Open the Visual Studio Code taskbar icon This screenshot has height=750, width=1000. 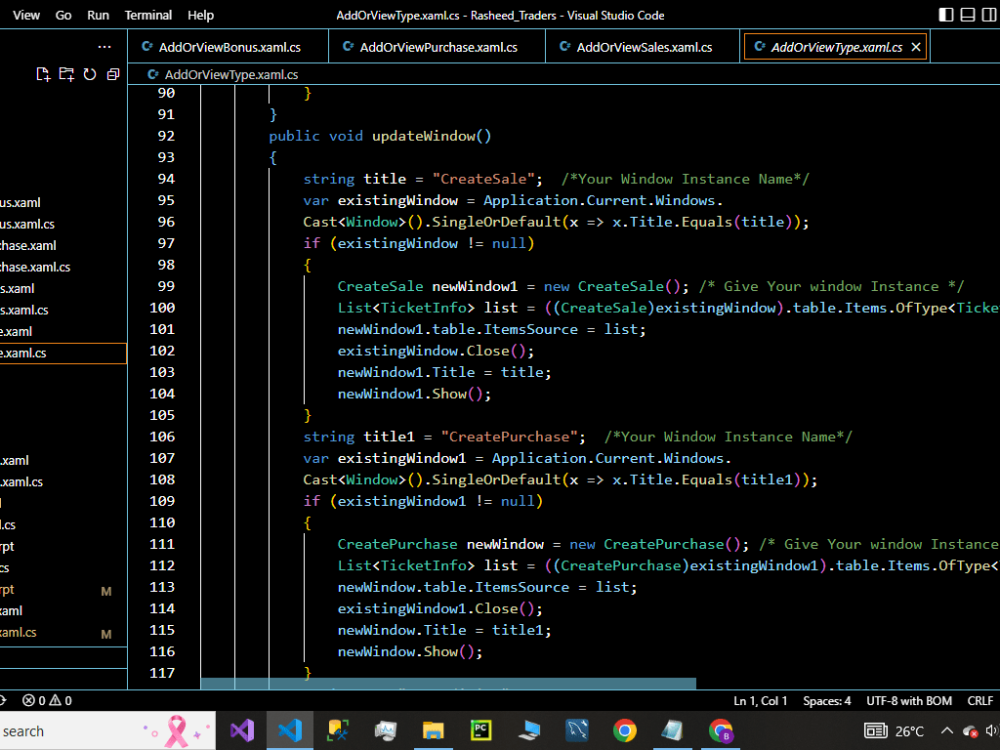[290, 731]
